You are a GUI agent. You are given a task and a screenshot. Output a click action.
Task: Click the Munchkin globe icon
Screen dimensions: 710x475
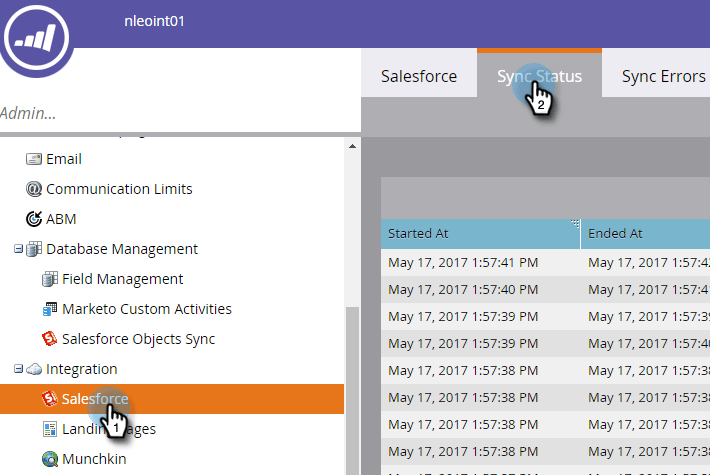click(50, 459)
